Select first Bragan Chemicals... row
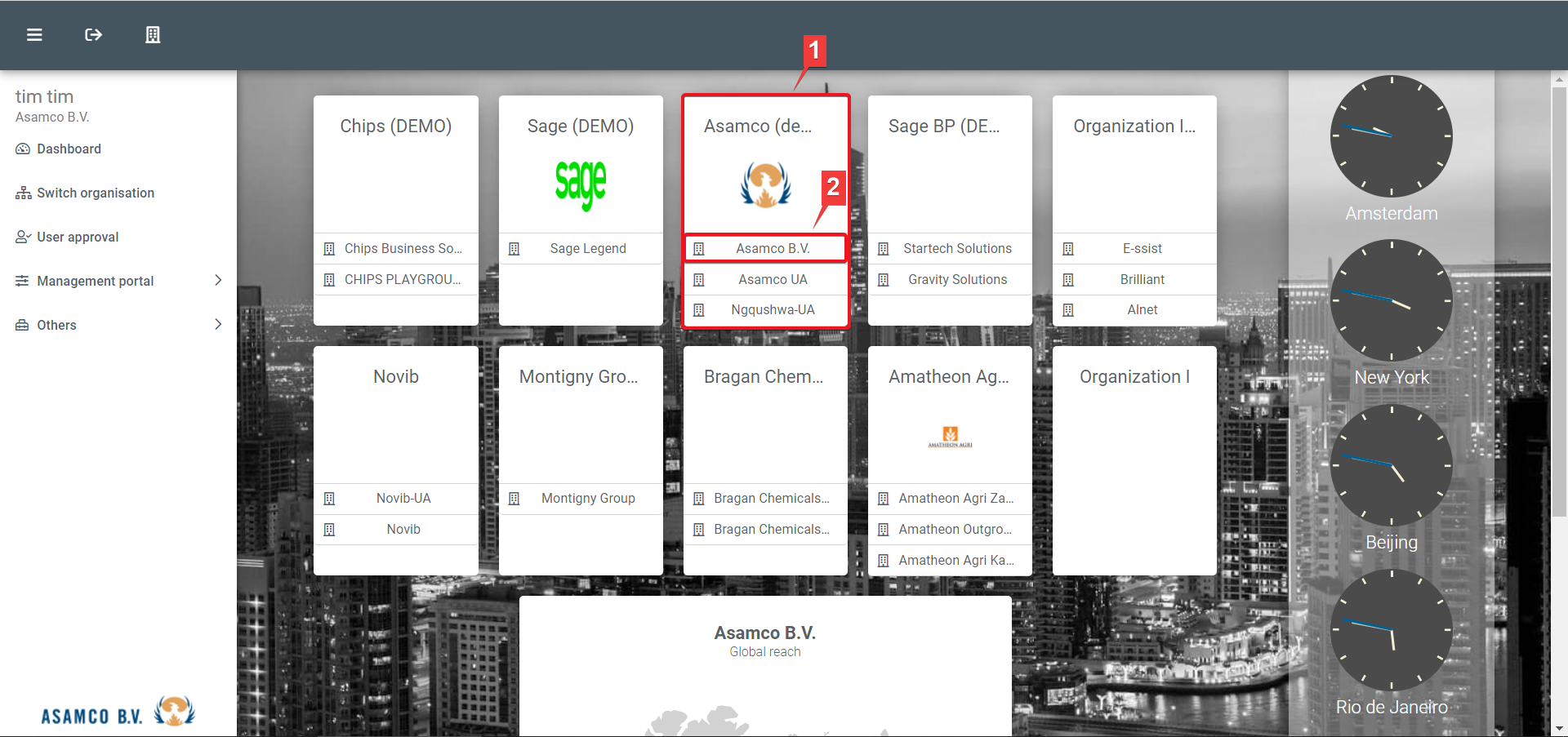The width and height of the screenshot is (1568, 737). (x=765, y=498)
